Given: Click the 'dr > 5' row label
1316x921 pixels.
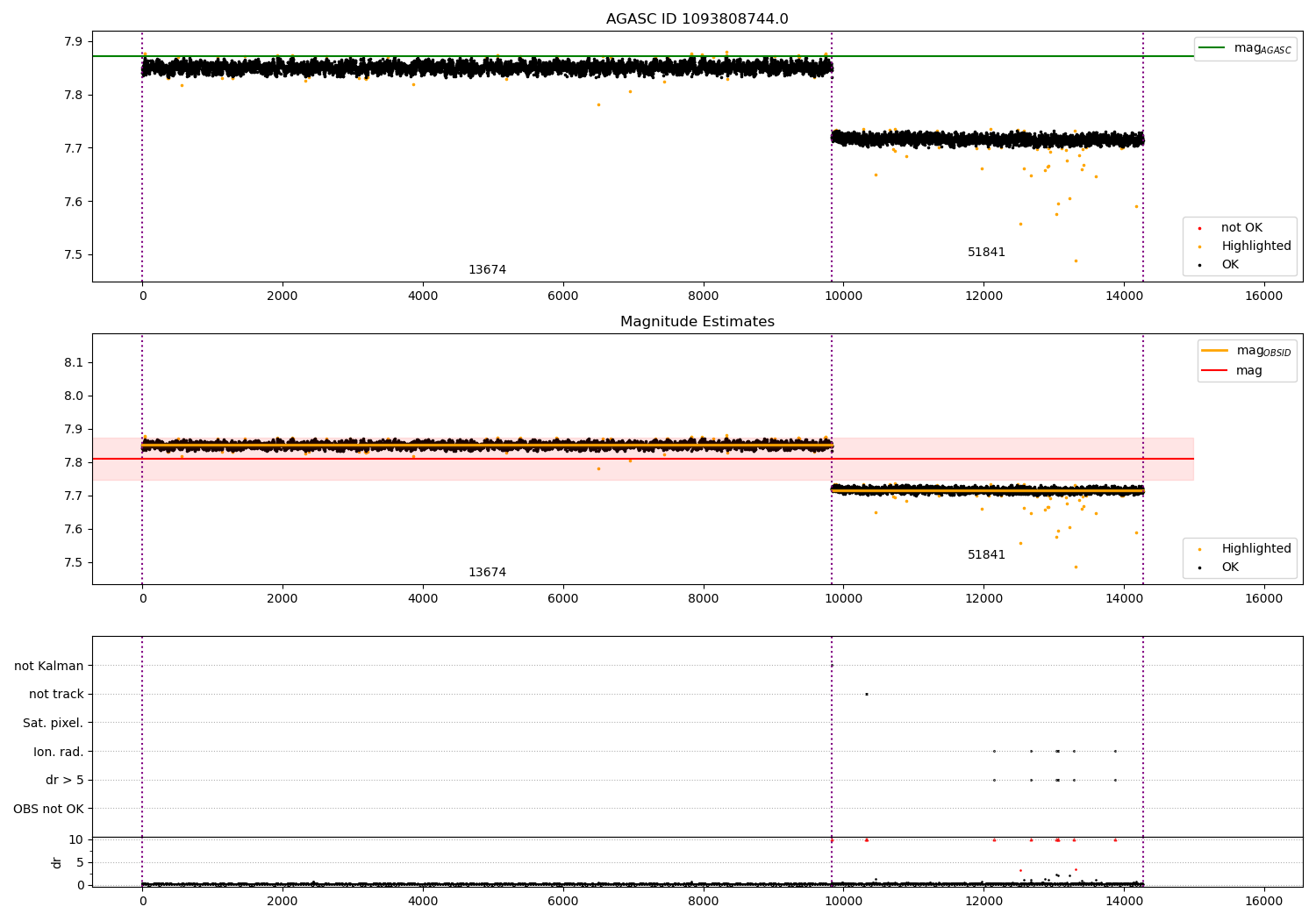Looking at the screenshot, I should [64, 781].
